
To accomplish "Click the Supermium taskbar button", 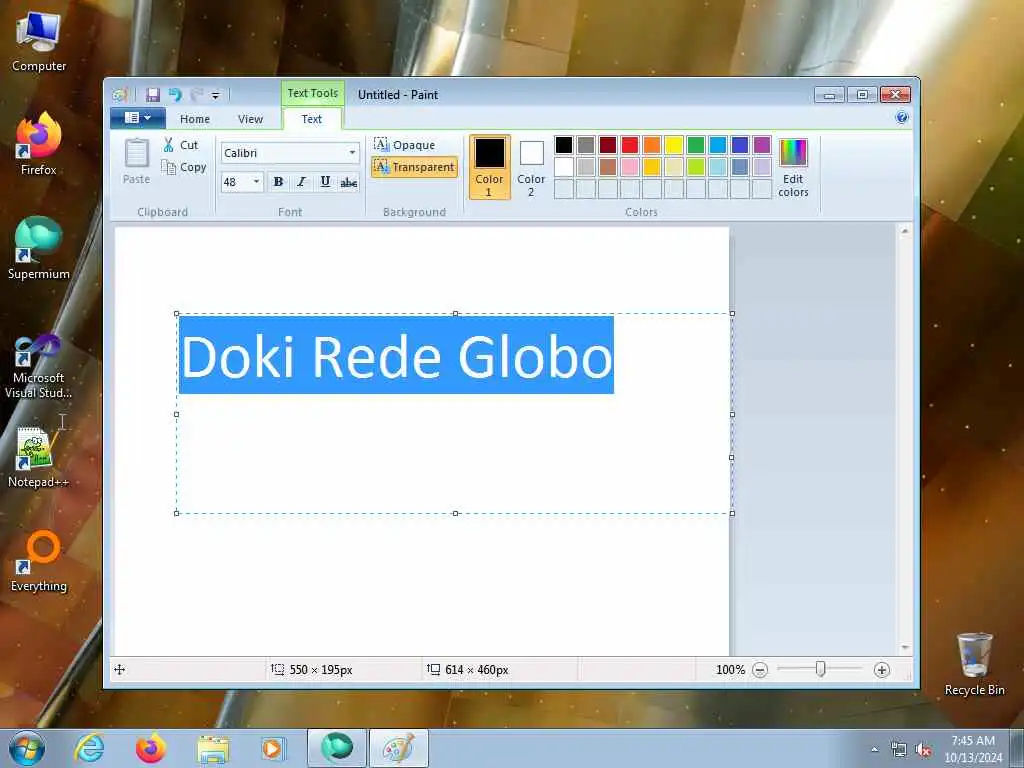I will [337, 748].
